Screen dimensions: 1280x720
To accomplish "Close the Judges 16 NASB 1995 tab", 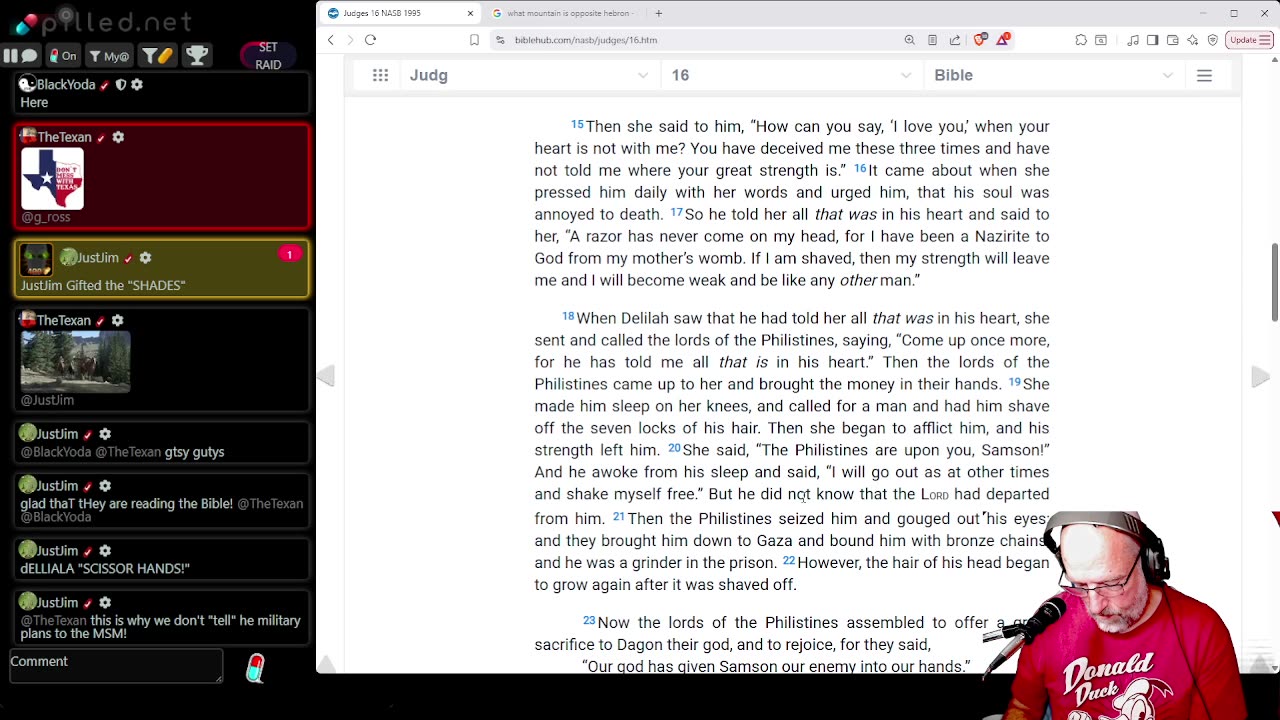I will point(470,13).
